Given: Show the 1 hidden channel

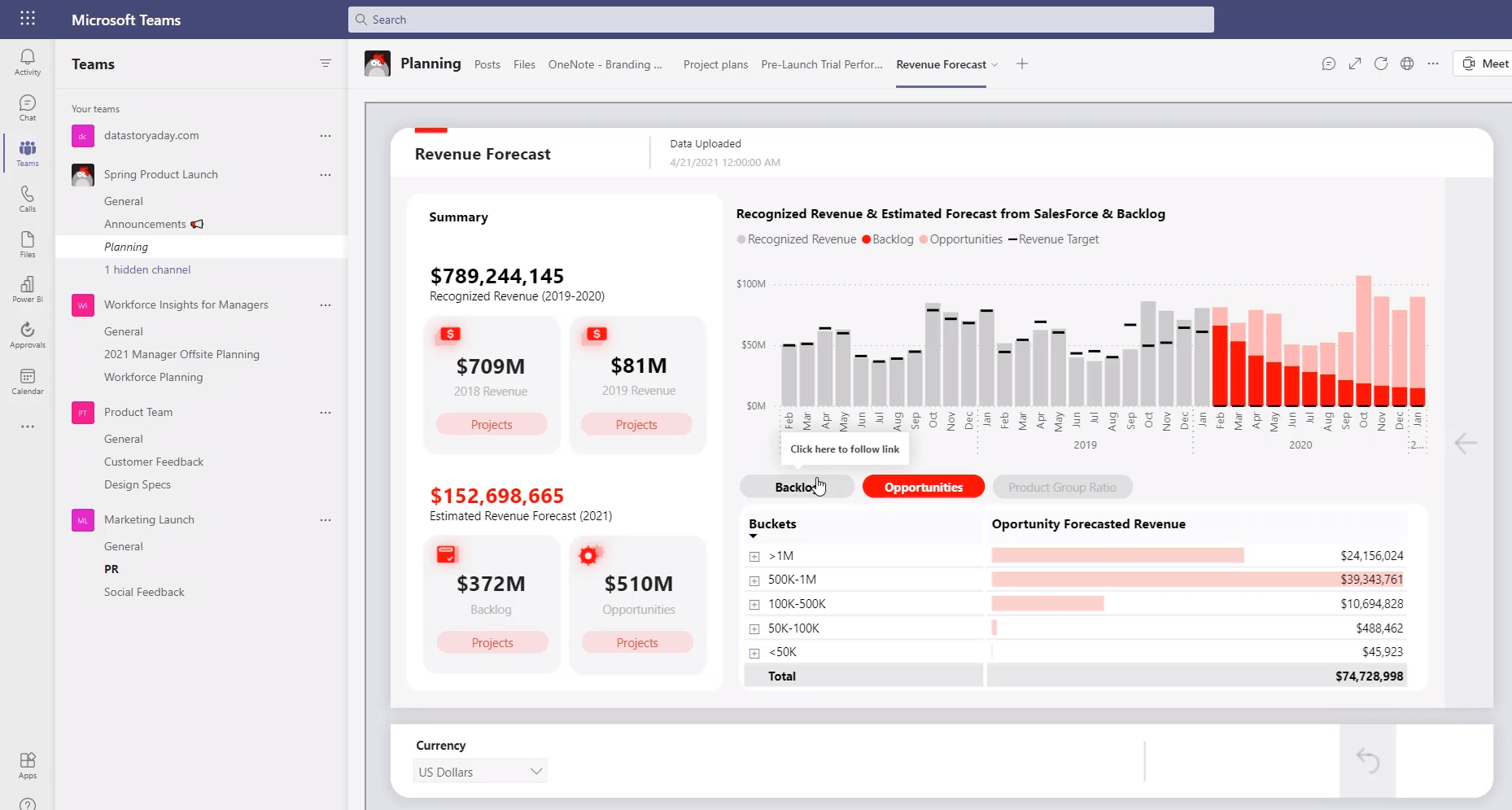Looking at the screenshot, I should click(x=147, y=269).
